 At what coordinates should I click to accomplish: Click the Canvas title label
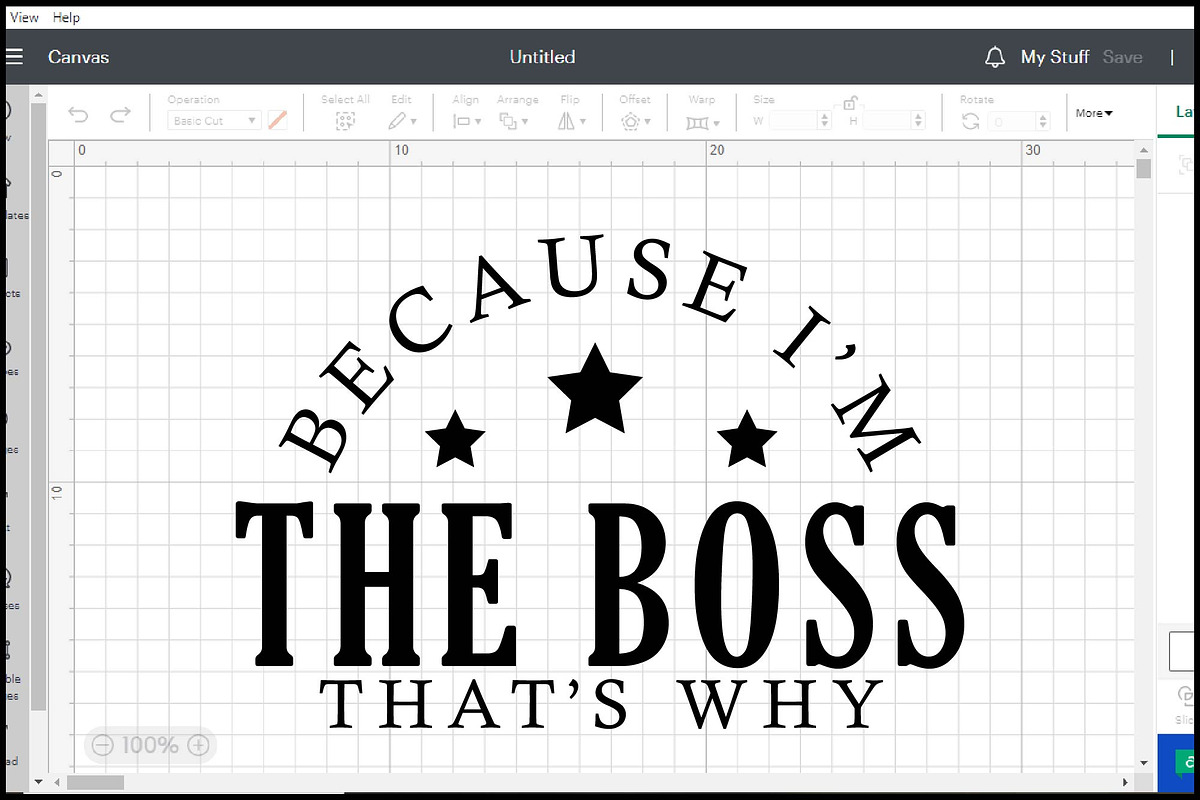click(x=78, y=57)
